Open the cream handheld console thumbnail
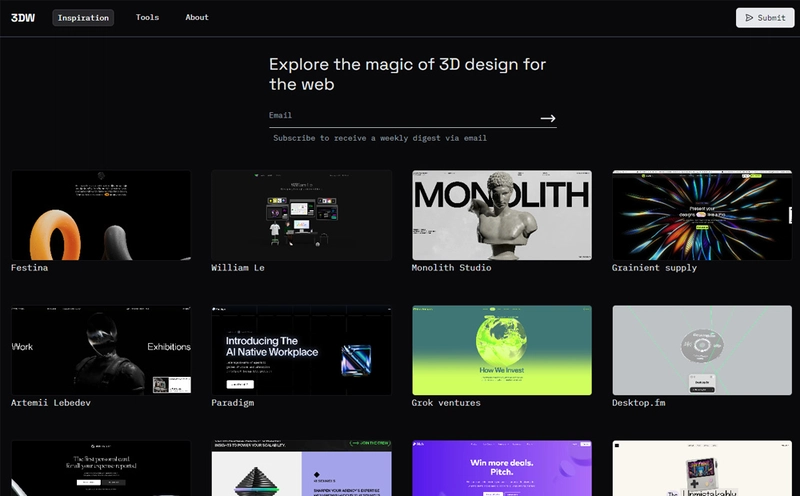The width and height of the screenshot is (800, 496). tap(702, 468)
